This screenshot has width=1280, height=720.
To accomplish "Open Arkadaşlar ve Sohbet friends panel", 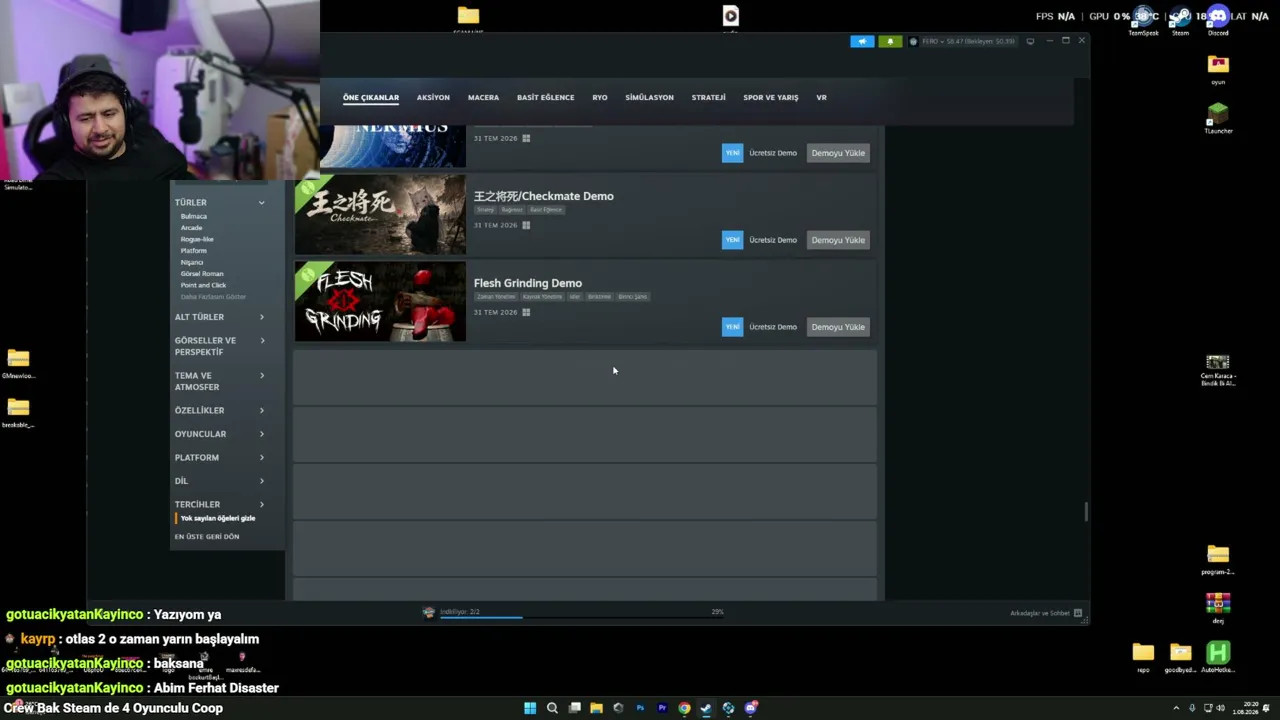I will pyautogui.click(x=1047, y=613).
